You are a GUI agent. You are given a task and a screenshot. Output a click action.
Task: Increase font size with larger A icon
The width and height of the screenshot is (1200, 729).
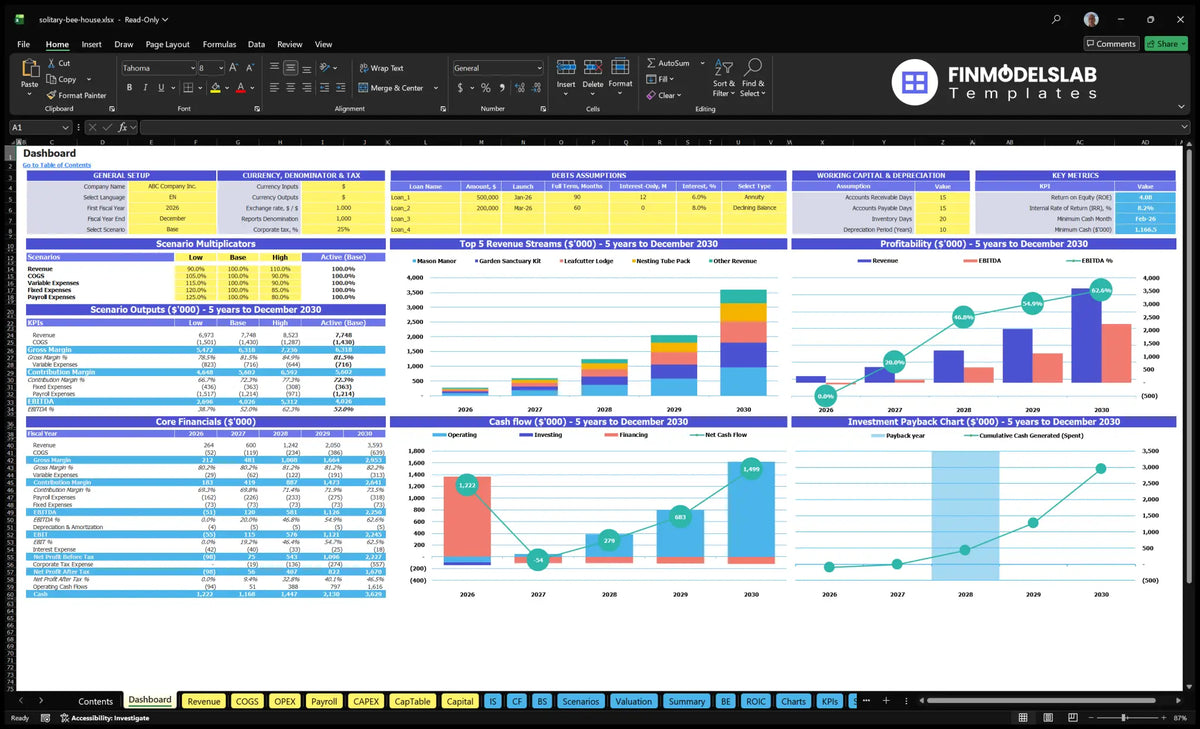(234, 68)
